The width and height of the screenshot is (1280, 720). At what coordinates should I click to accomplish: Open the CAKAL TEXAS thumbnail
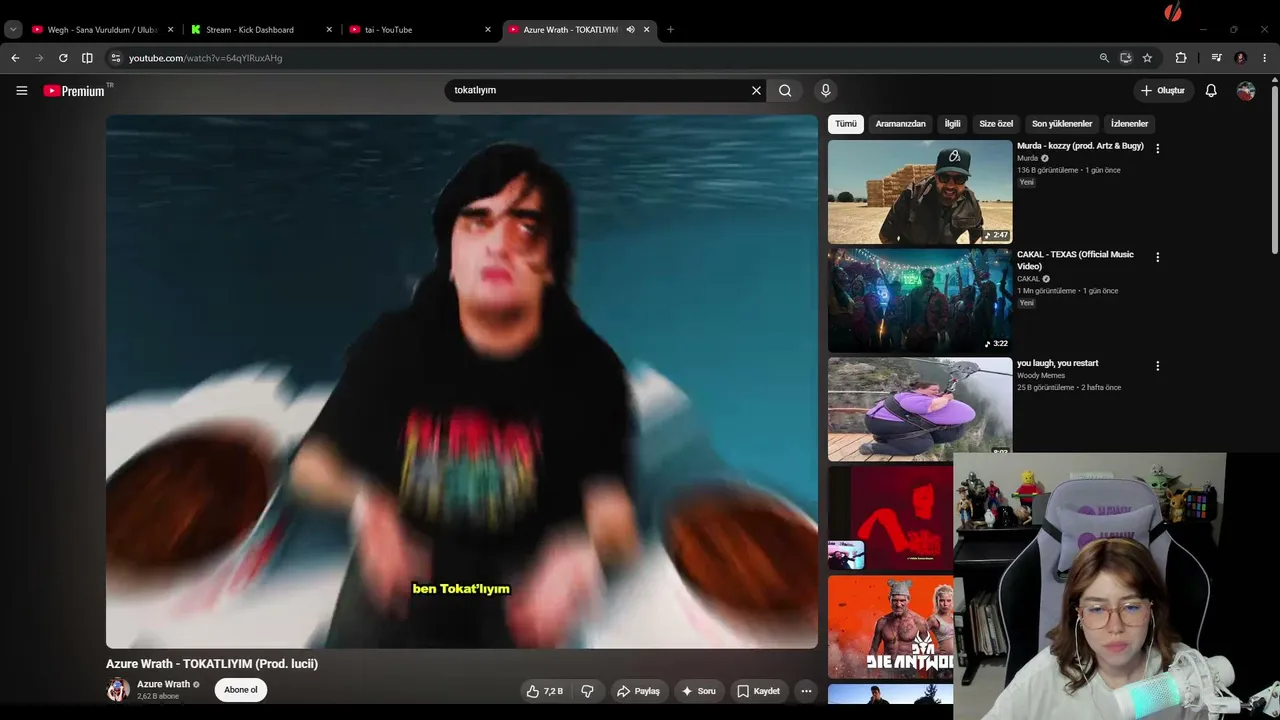(920, 300)
